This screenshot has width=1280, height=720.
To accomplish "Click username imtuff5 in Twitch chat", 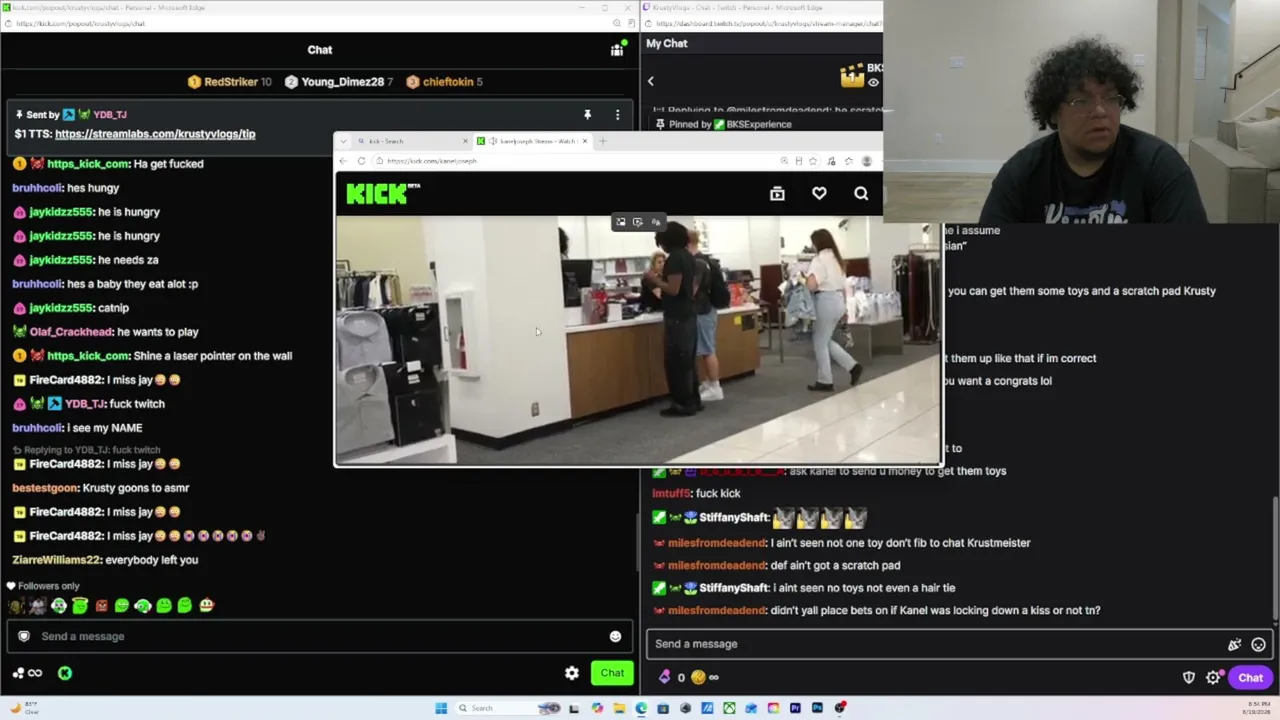I will coord(670,493).
